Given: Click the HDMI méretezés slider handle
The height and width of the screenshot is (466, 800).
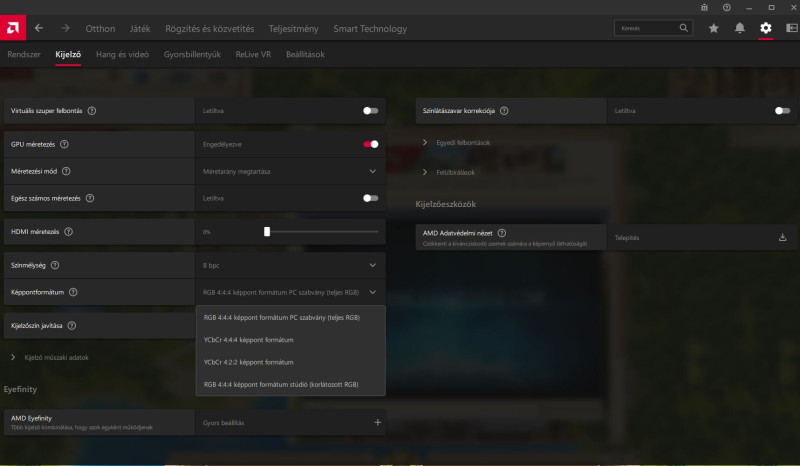Looking at the screenshot, I should pos(267,232).
